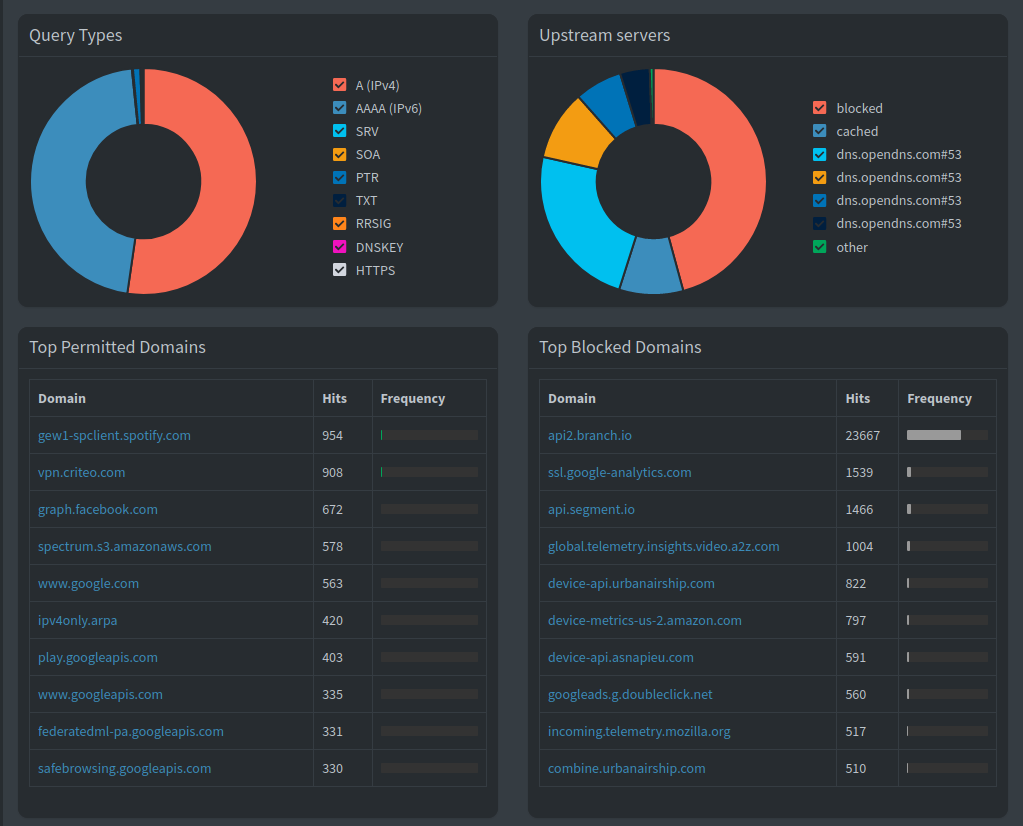Click the Domain header in Top Blocked Domains

click(572, 399)
